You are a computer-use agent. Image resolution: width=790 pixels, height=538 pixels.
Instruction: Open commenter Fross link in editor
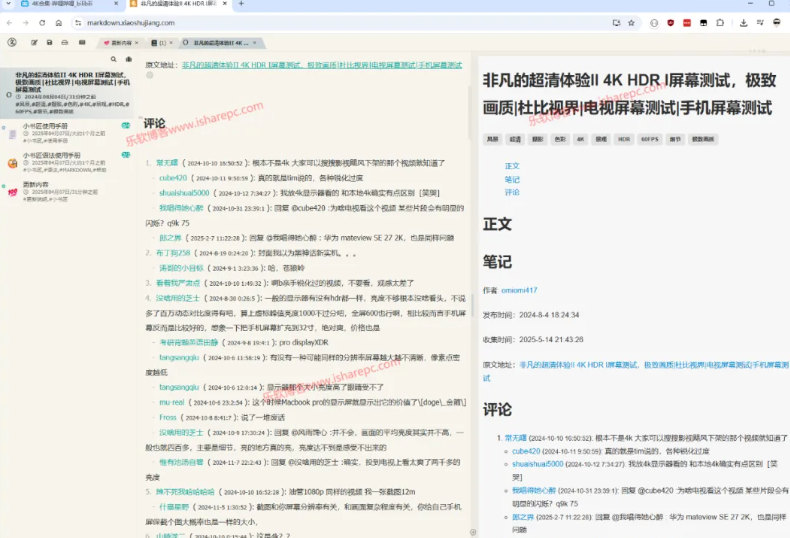tap(168, 418)
